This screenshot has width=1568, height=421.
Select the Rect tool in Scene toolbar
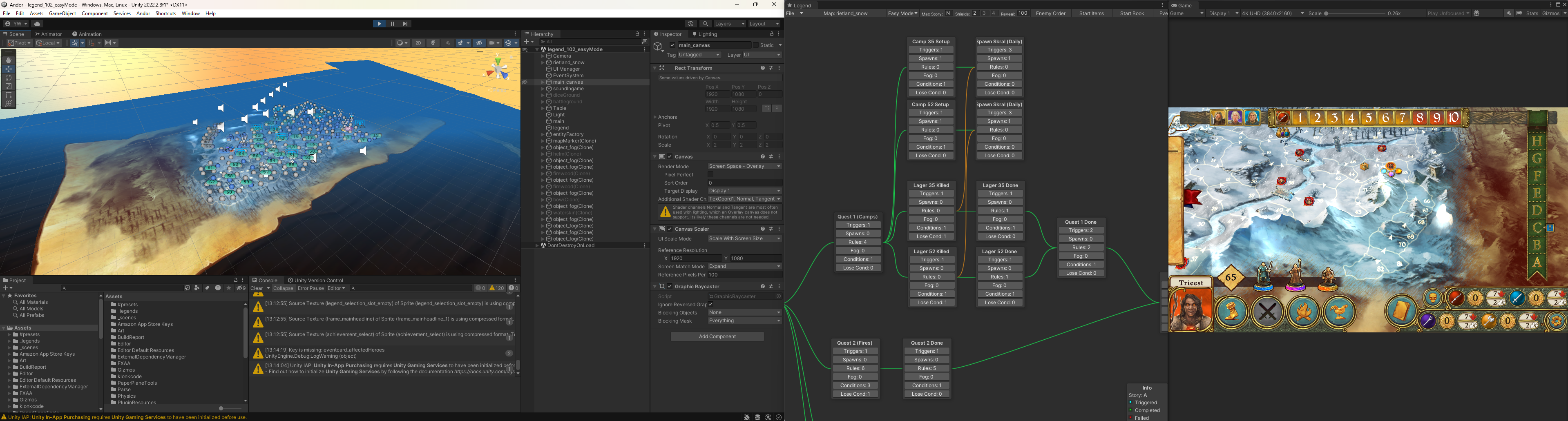click(9, 95)
